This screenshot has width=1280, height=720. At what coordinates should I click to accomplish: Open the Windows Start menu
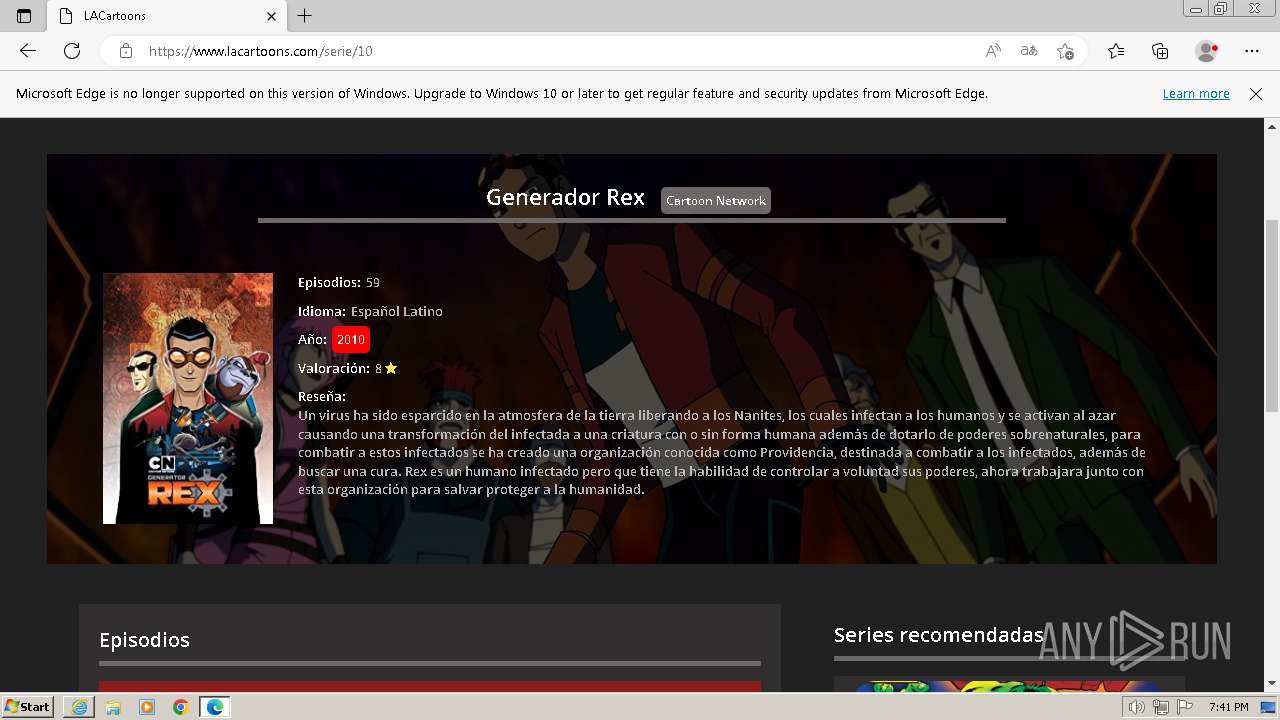point(27,706)
